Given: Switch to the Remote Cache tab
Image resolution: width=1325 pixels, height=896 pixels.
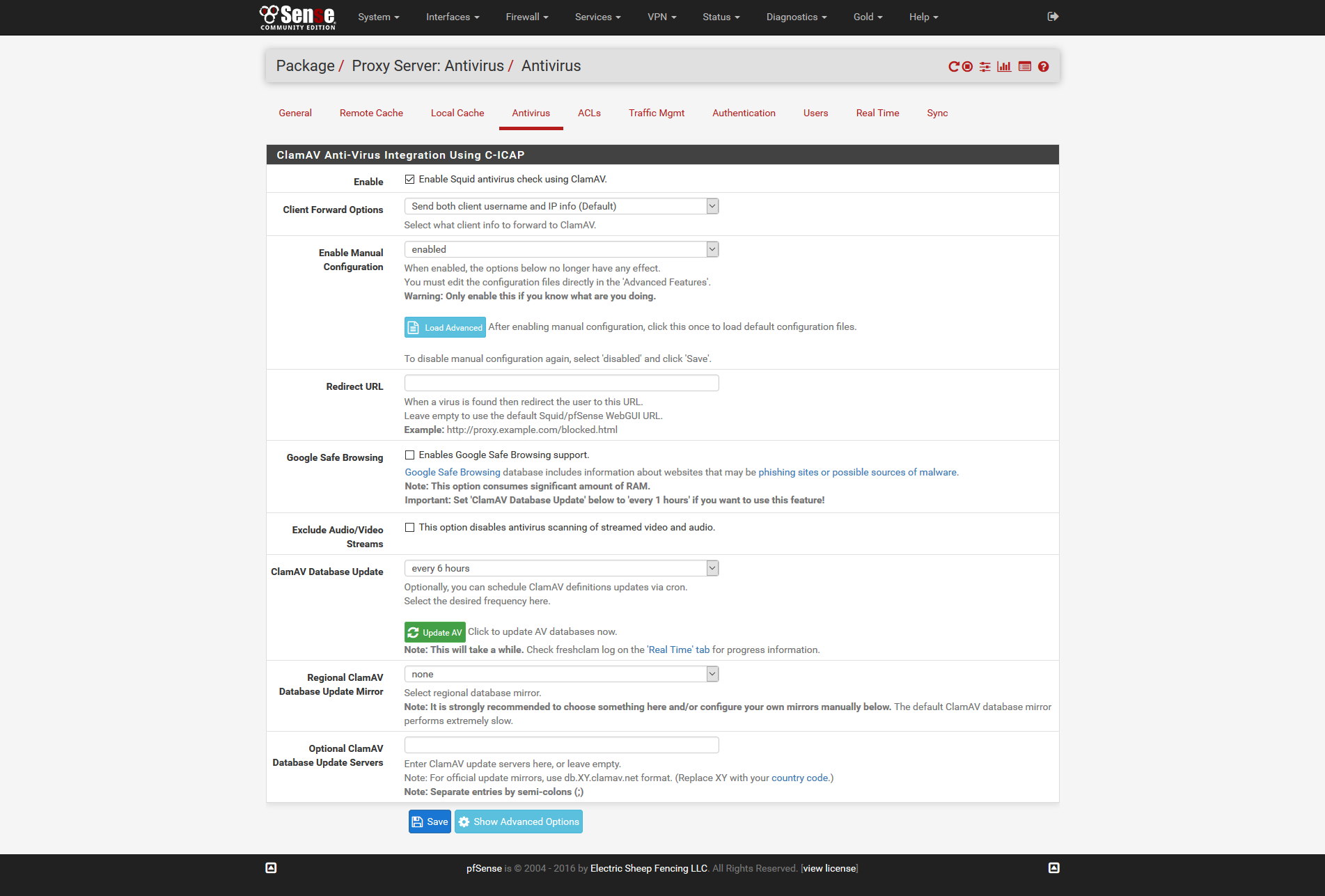Looking at the screenshot, I should tap(371, 113).
